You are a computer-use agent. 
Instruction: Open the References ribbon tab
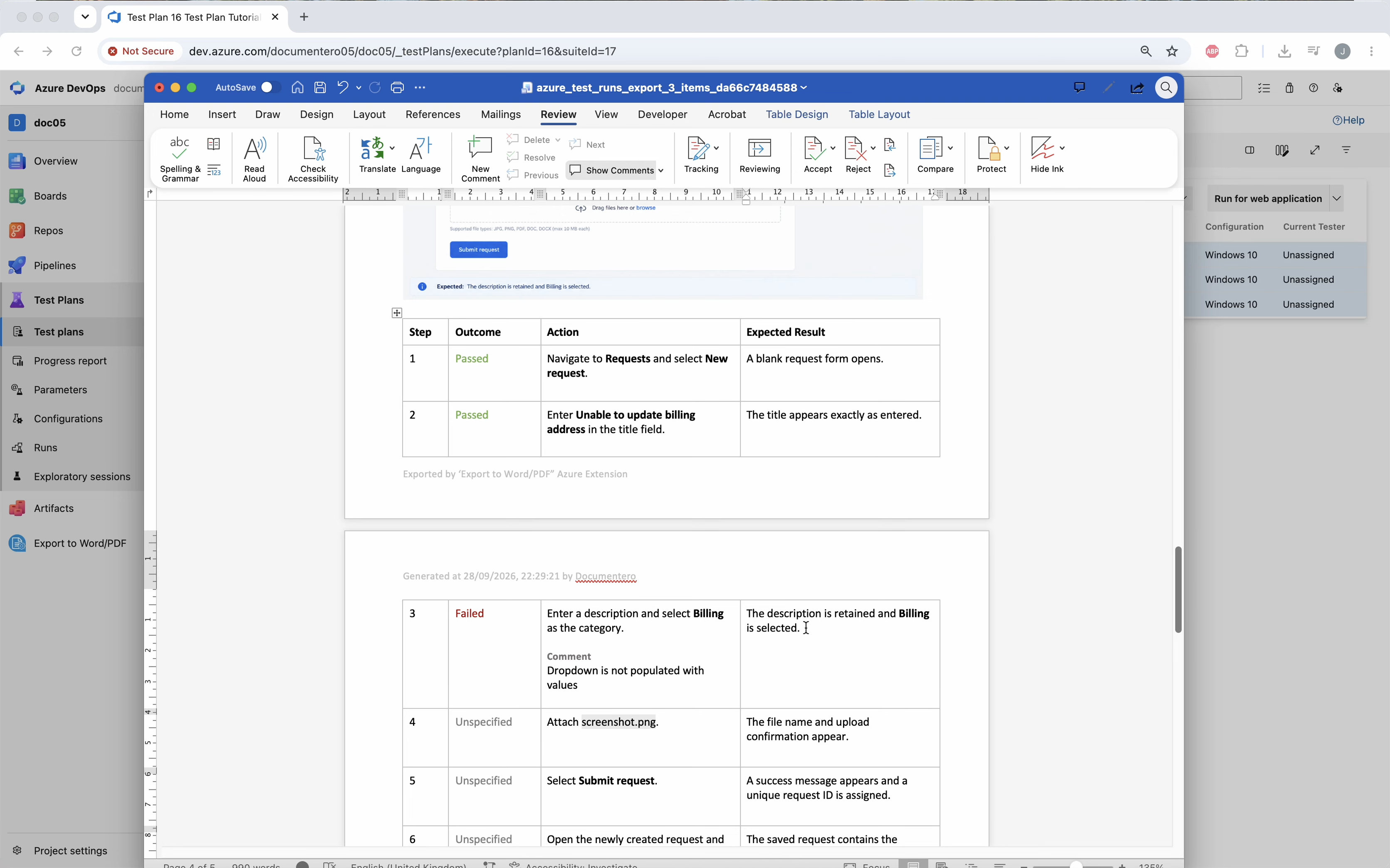433,114
